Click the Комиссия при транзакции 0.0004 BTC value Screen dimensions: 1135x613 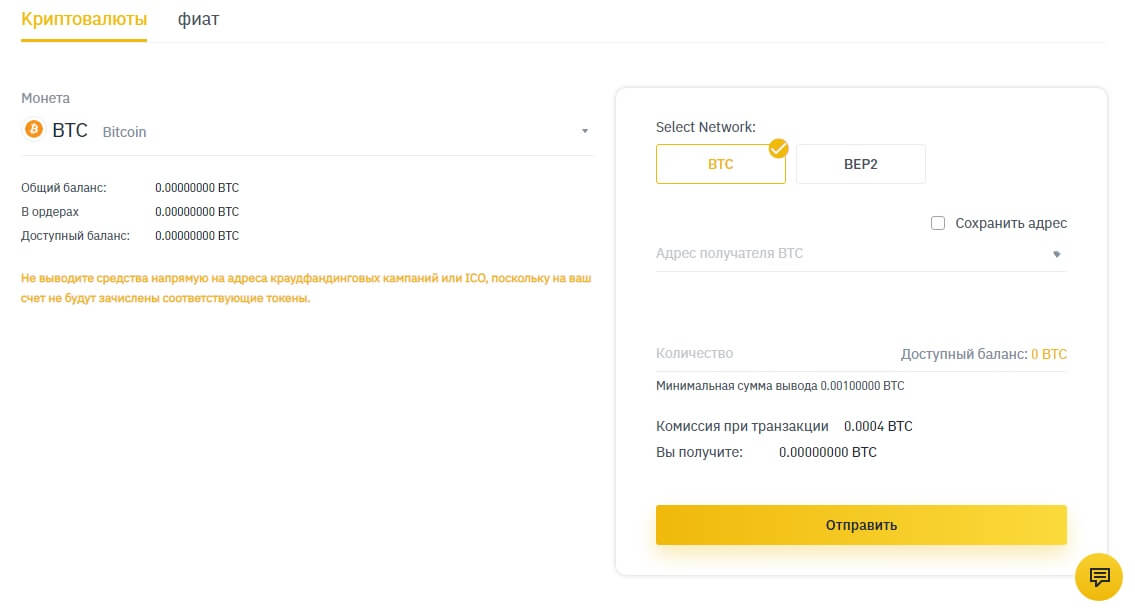tap(878, 426)
